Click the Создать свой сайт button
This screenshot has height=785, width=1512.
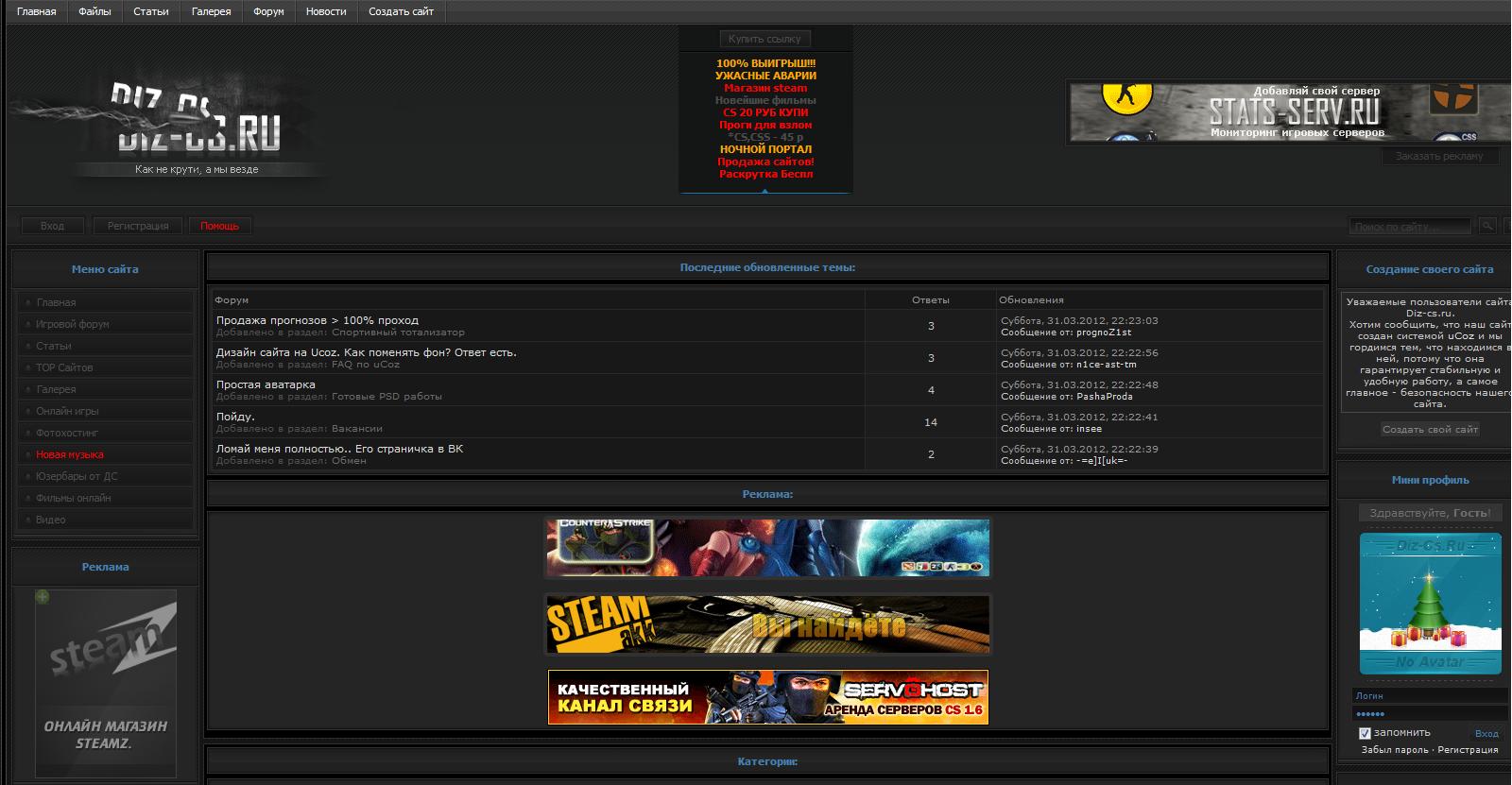[1430, 429]
